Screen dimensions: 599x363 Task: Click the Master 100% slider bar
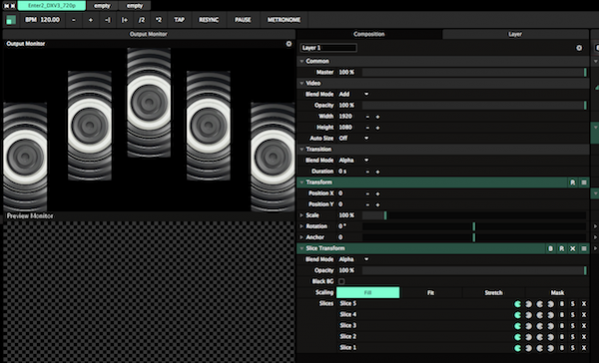click(474, 72)
